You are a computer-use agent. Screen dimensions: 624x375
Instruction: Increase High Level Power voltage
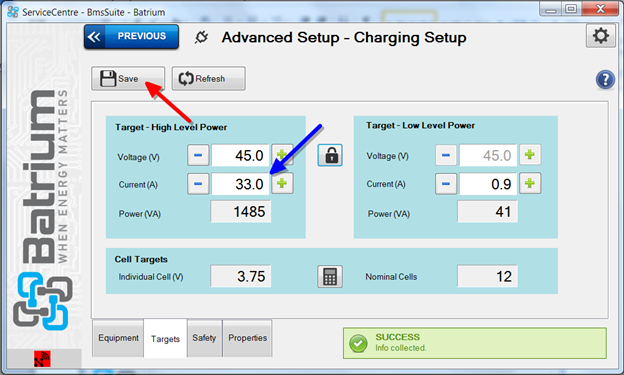click(282, 155)
